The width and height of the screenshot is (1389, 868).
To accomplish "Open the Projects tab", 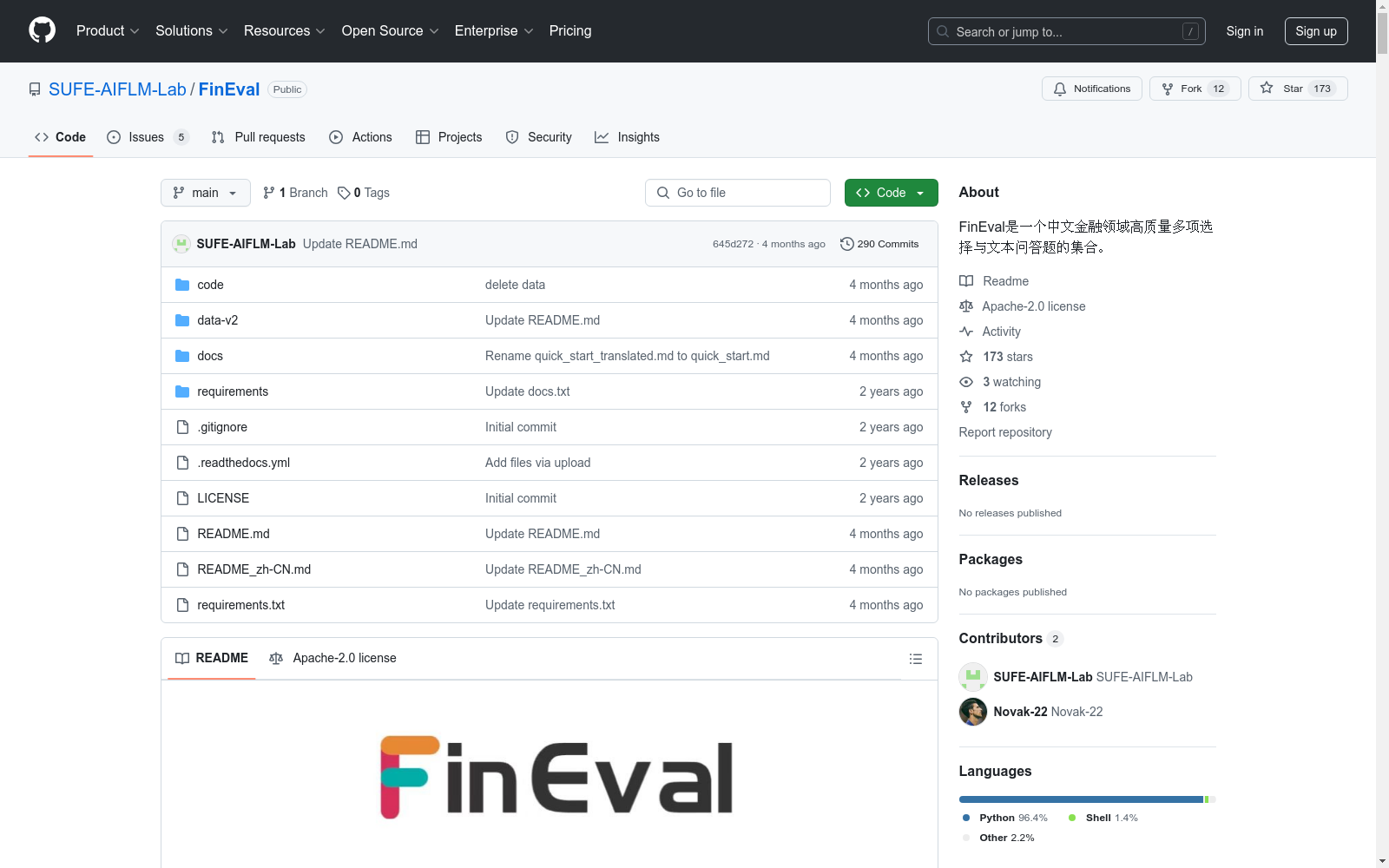I will (449, 137).
